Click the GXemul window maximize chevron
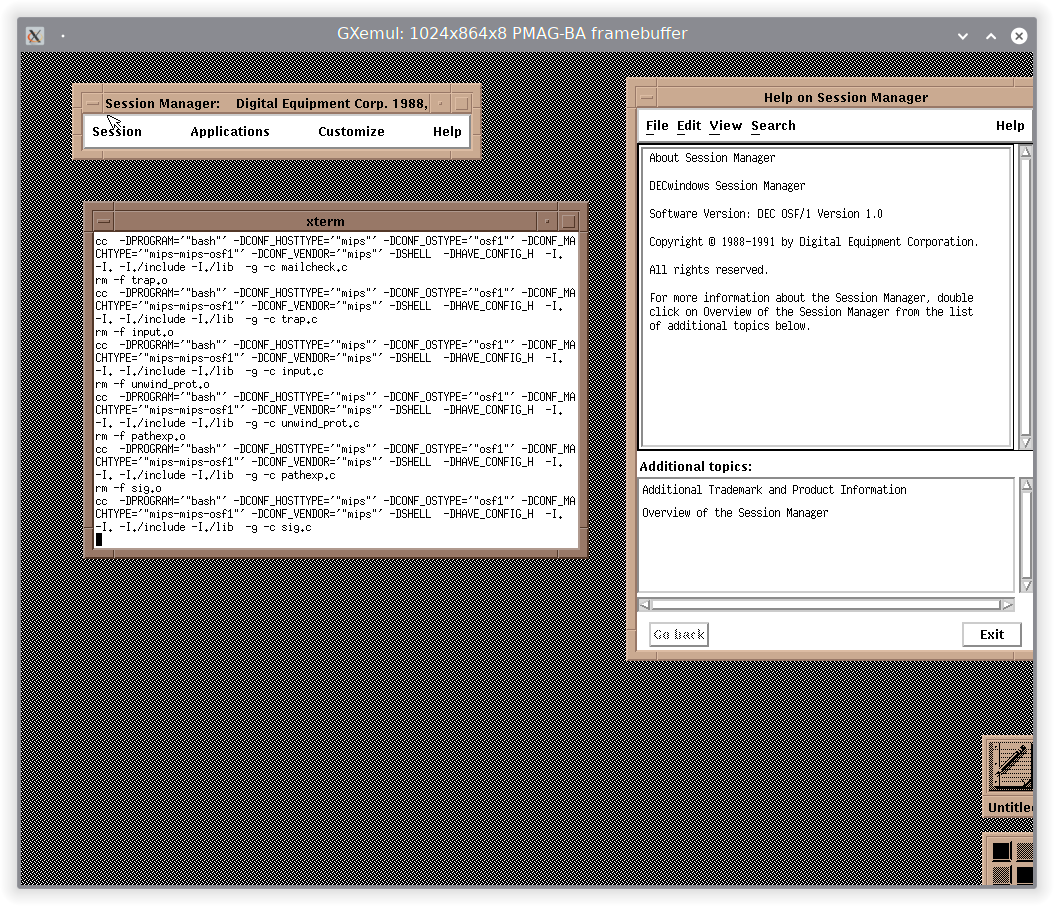Image resolution: width=1054 pixels, height=906 pixels. click(x=991, y=36)
